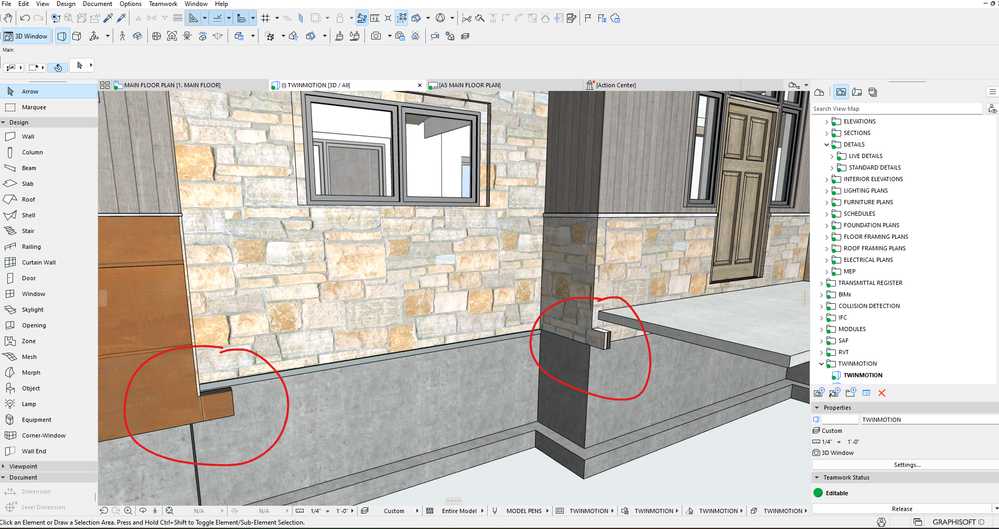Pick the Morph tool
Image resolution: width=999 pixels, height=529 pixels.
[30, 372]
